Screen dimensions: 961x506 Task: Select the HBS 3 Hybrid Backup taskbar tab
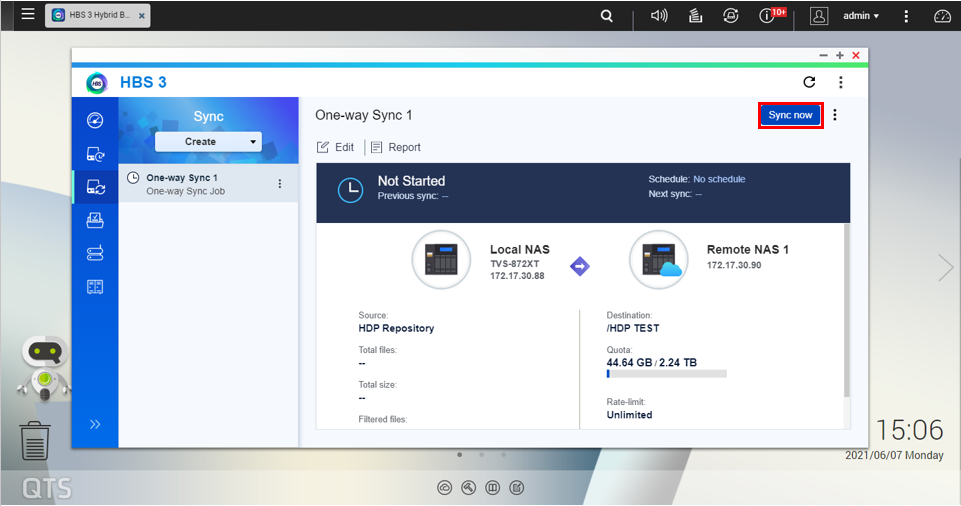pos(98,16)
